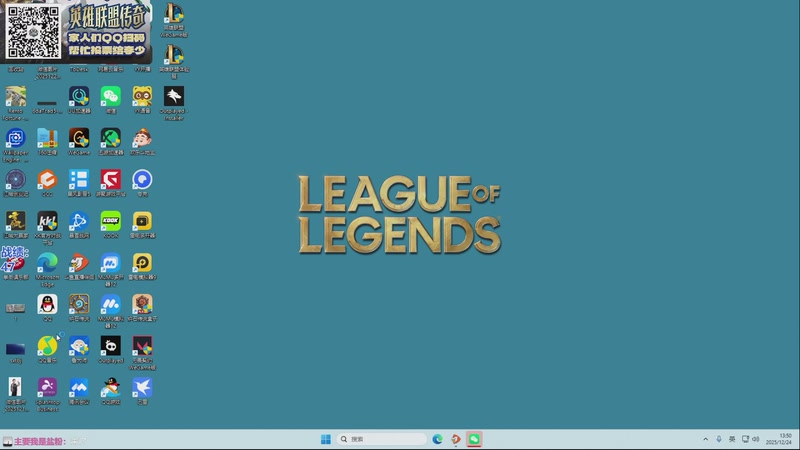Select Reno Fortune map thumbnail shortcut

(x=16, y=97)
